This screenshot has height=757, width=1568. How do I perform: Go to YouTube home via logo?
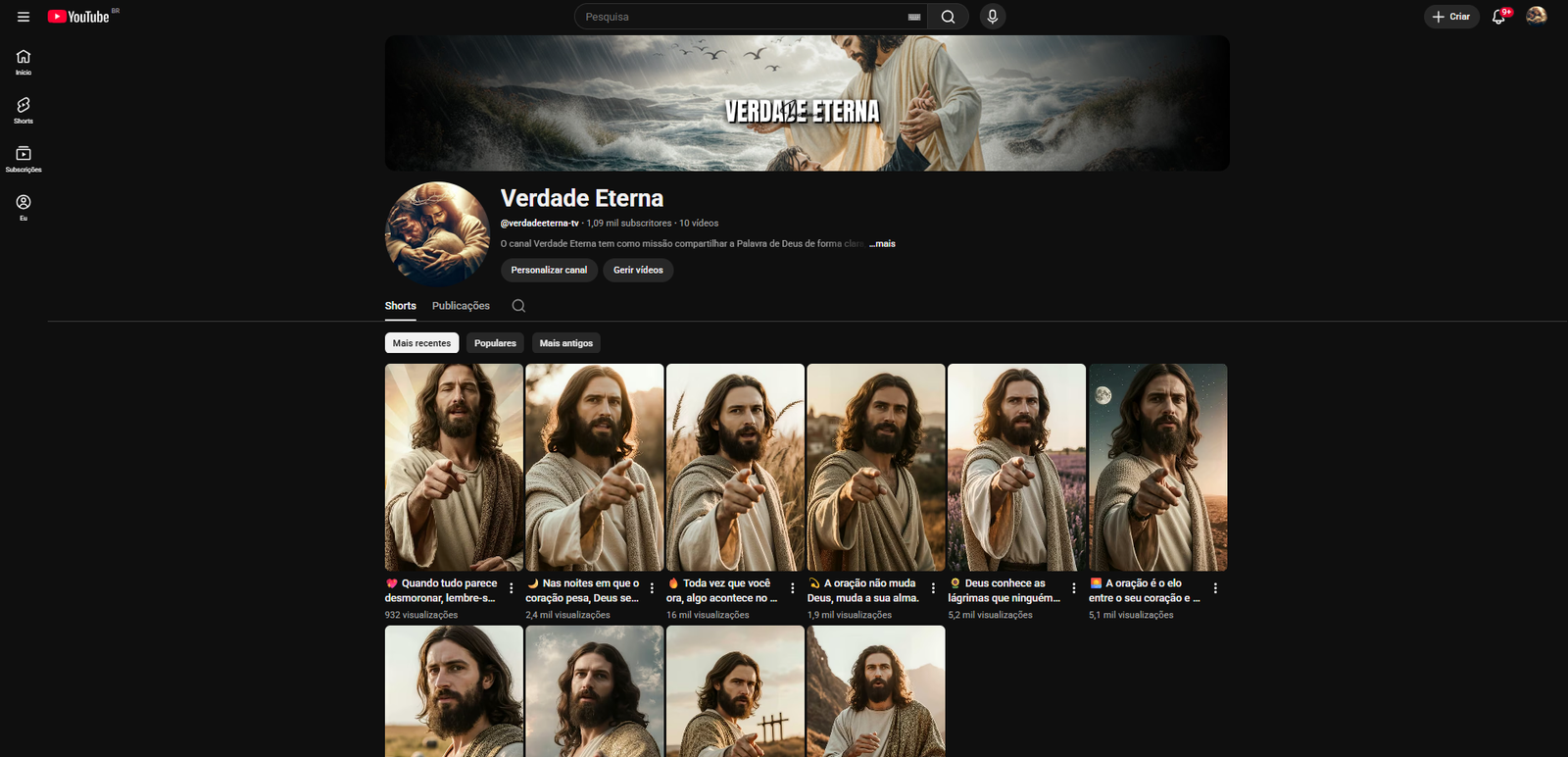[79, 17]
